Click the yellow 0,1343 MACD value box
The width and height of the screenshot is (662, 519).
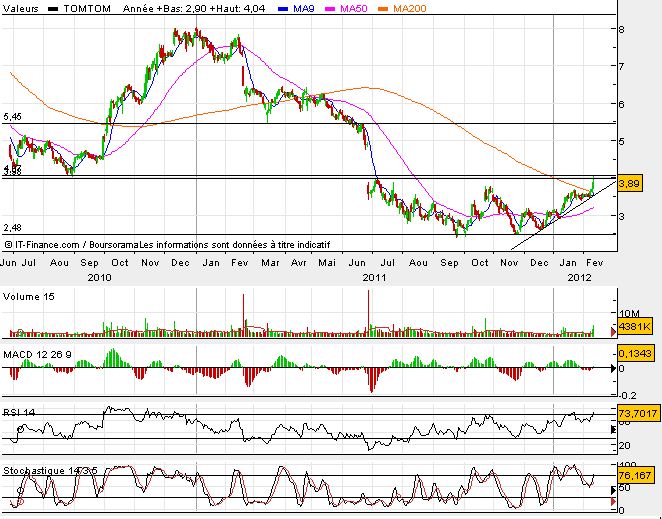point(637,353)
